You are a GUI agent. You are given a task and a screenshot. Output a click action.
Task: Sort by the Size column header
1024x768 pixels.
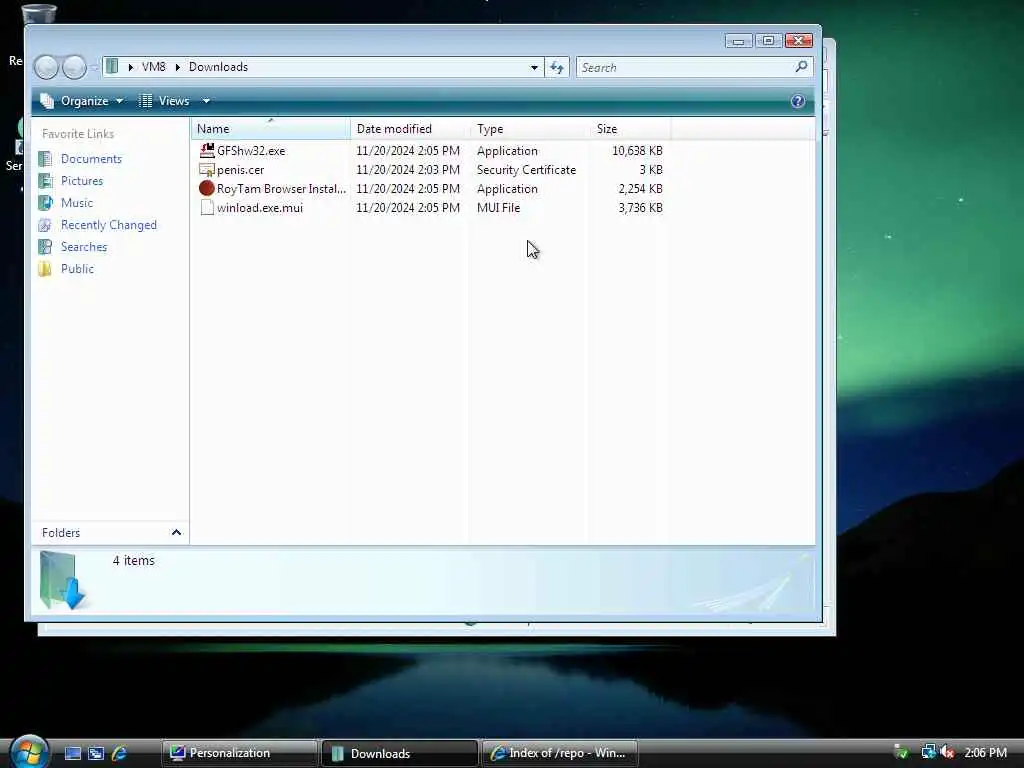point(631,129)
